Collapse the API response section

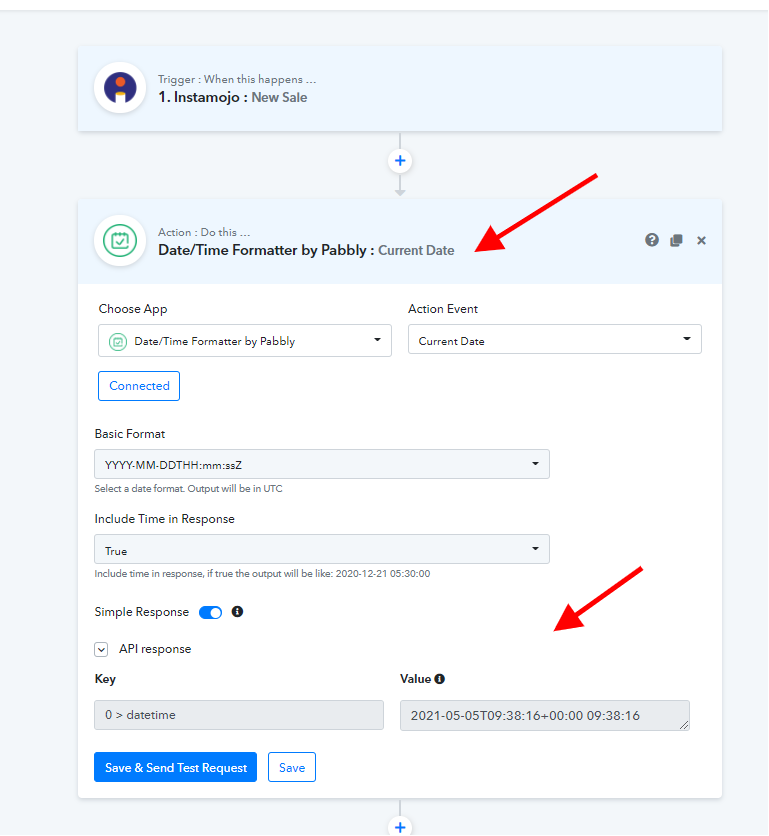point(101,649)
